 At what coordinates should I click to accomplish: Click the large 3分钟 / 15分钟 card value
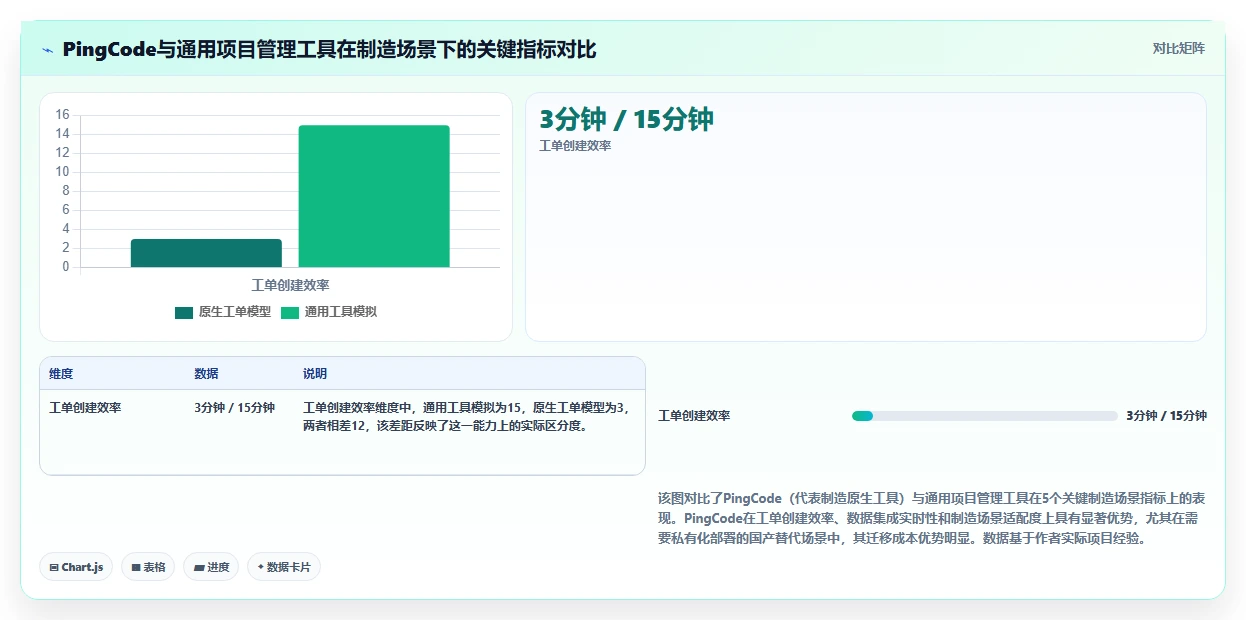coord(626,119)
